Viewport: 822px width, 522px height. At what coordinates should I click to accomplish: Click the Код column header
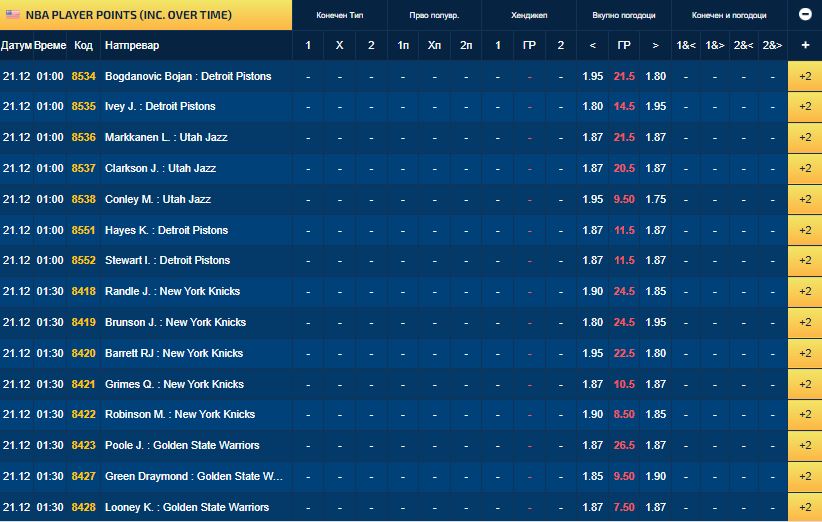click(x=83, y=46)
